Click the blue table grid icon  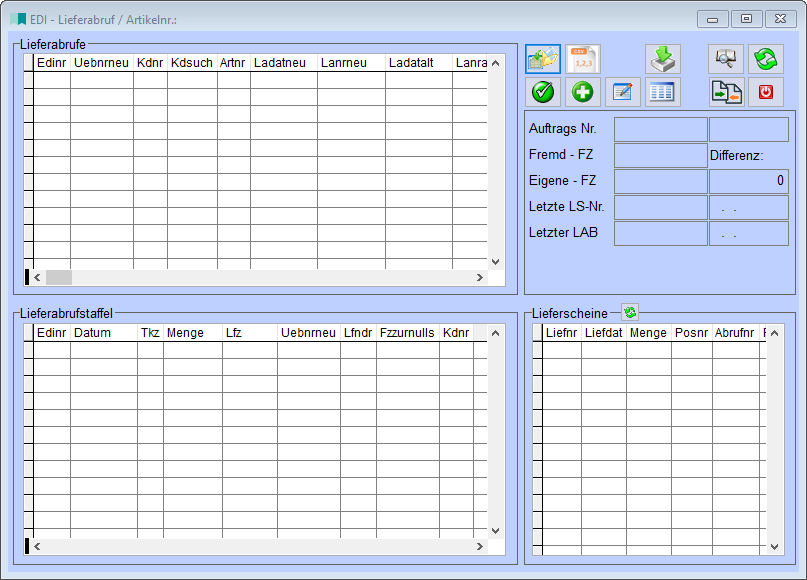662,92
